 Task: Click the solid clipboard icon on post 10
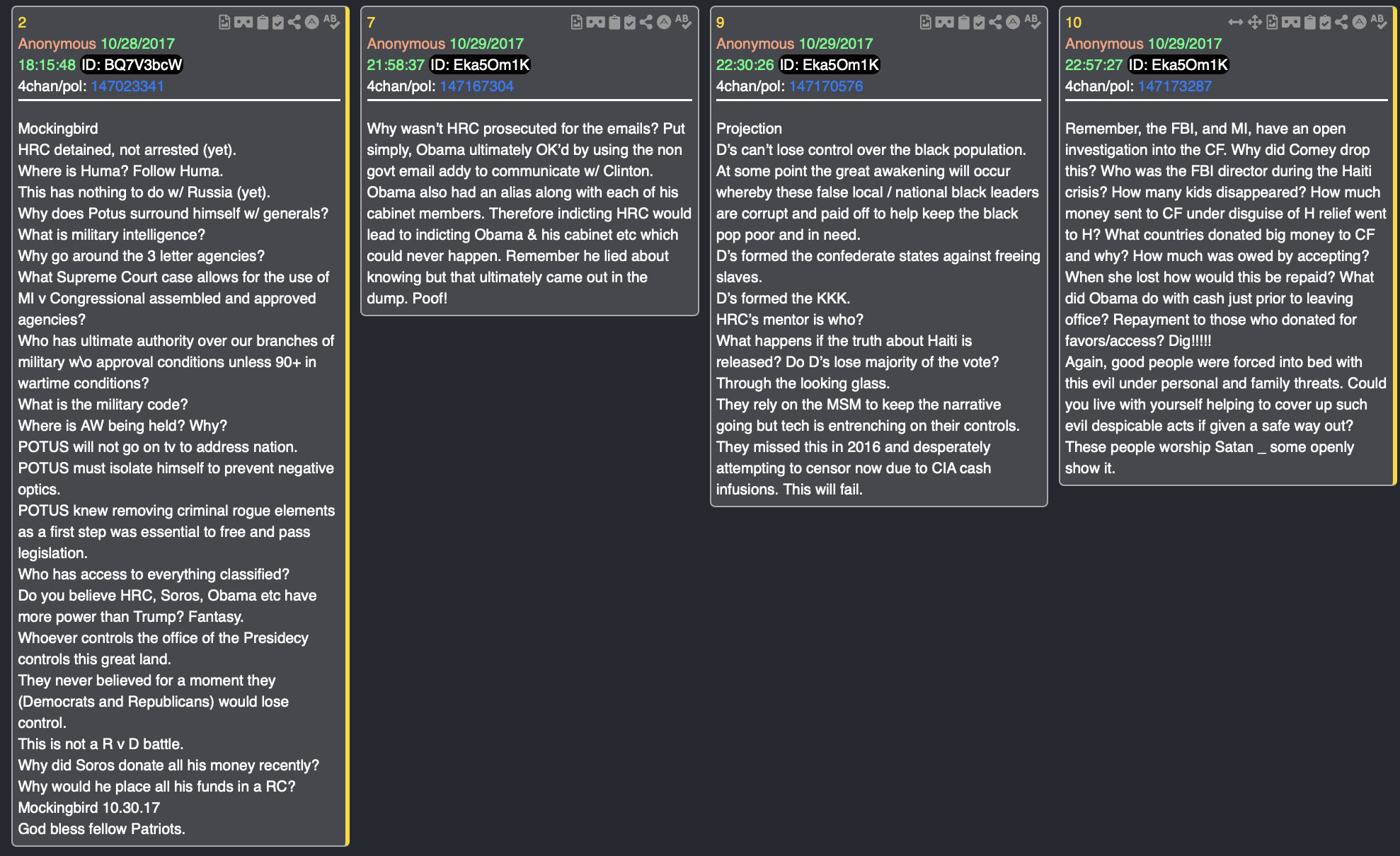tap(1309, 23)
